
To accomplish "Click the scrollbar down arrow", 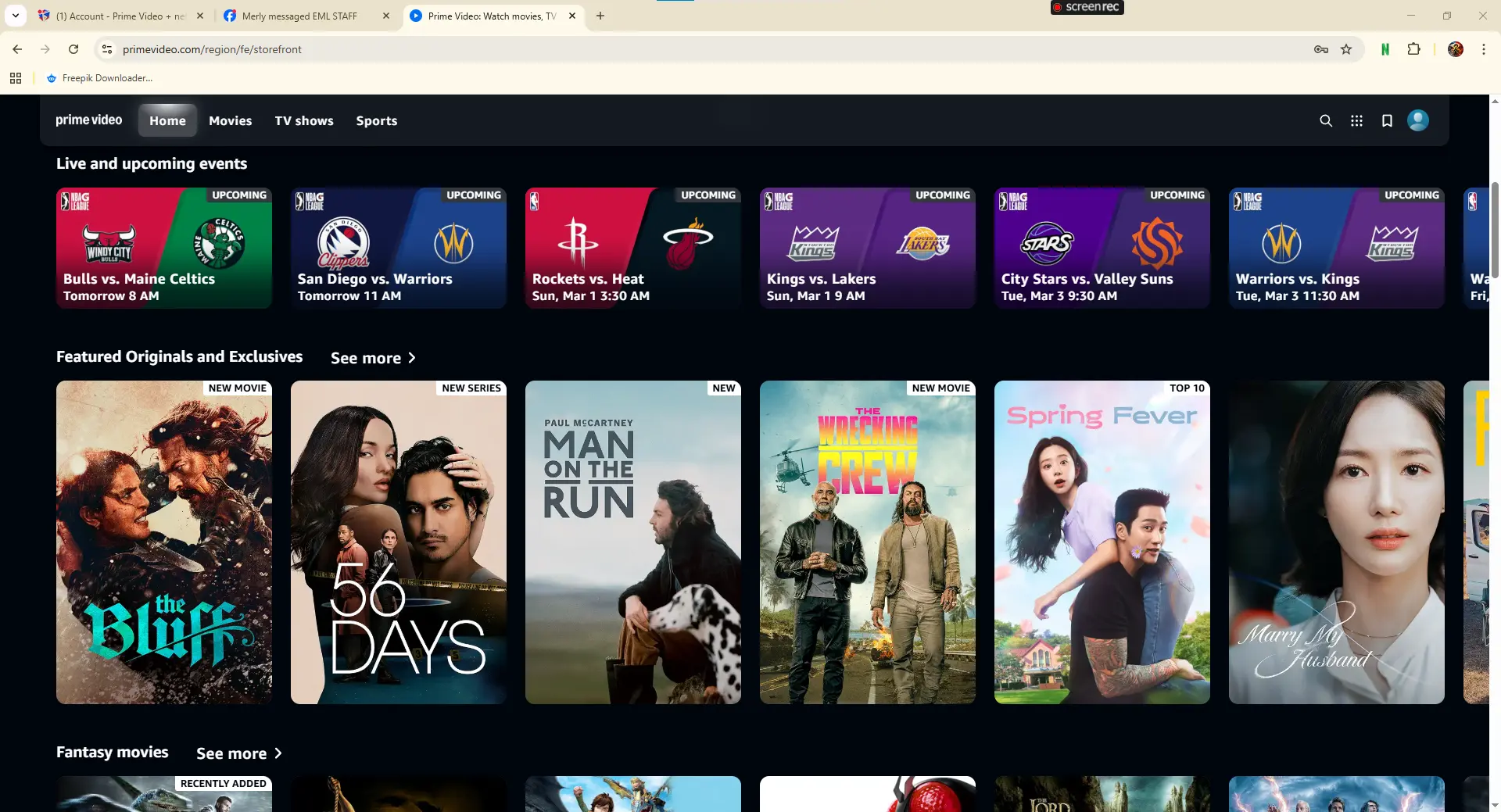I will (x=1495, y=805).
